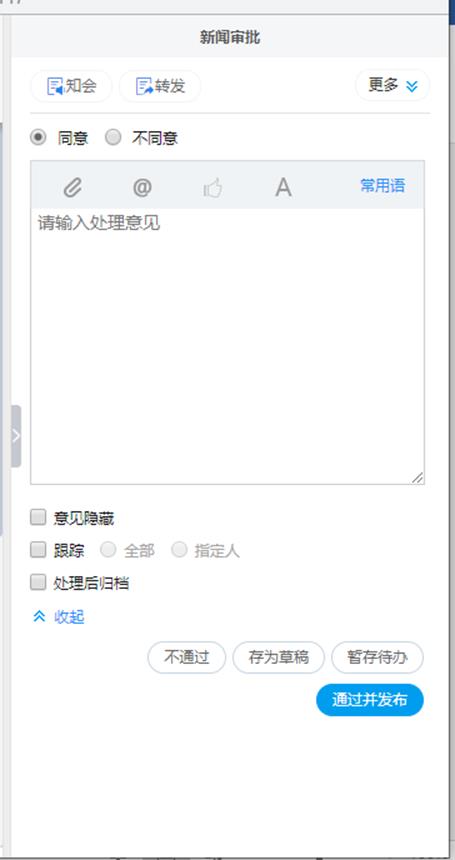Click the 通过并发布 button
Screen dimensions: 455x860
[x=370, y=700]
